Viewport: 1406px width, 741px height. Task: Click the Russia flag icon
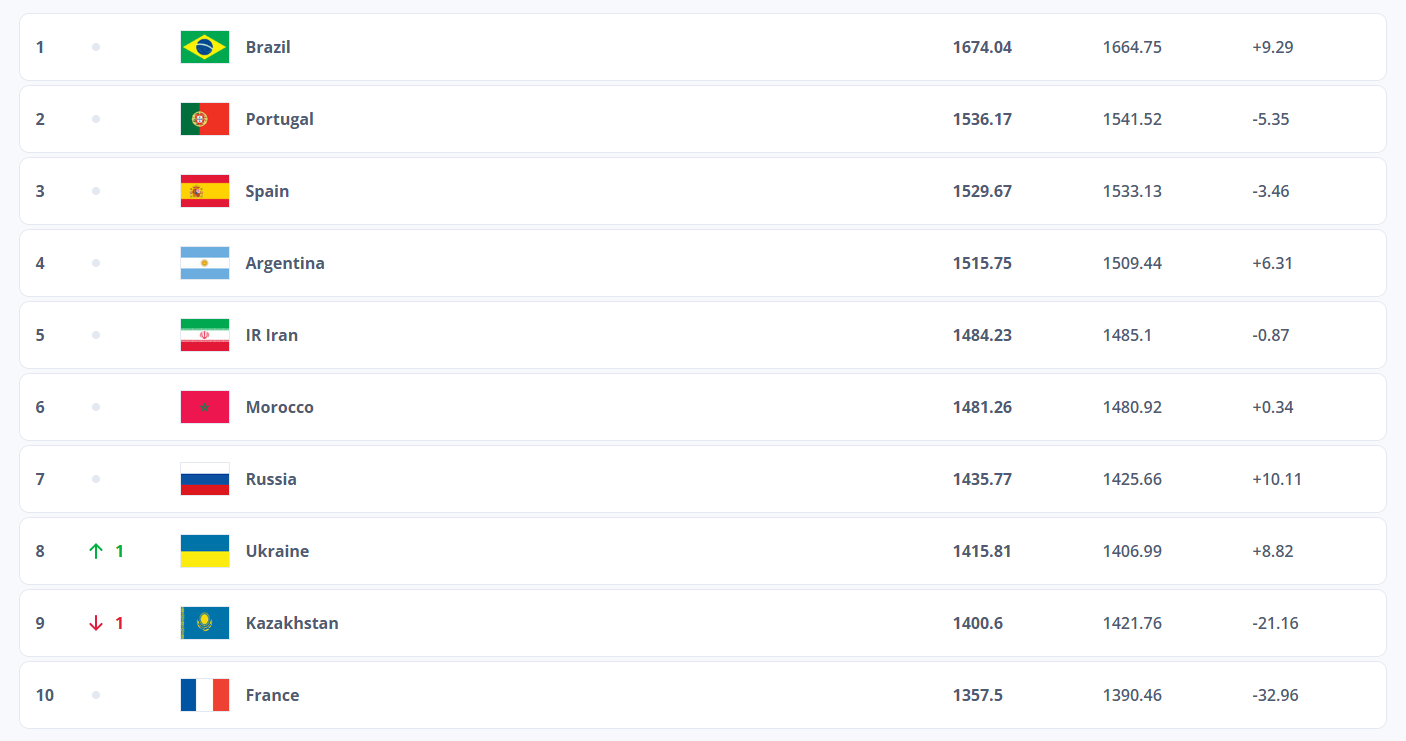pos(205,479)
